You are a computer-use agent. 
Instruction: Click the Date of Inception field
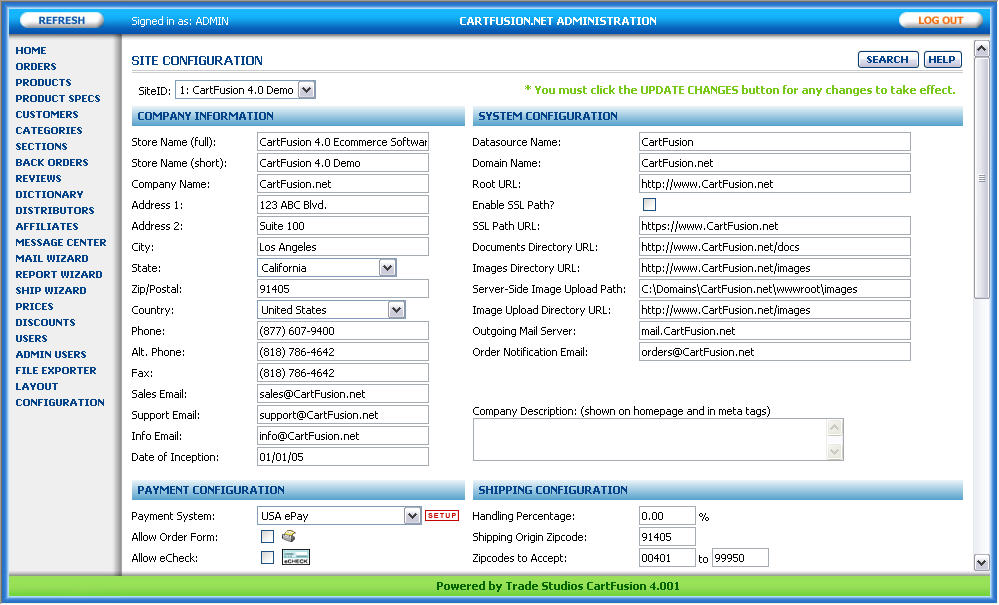[x=343, y=457]
